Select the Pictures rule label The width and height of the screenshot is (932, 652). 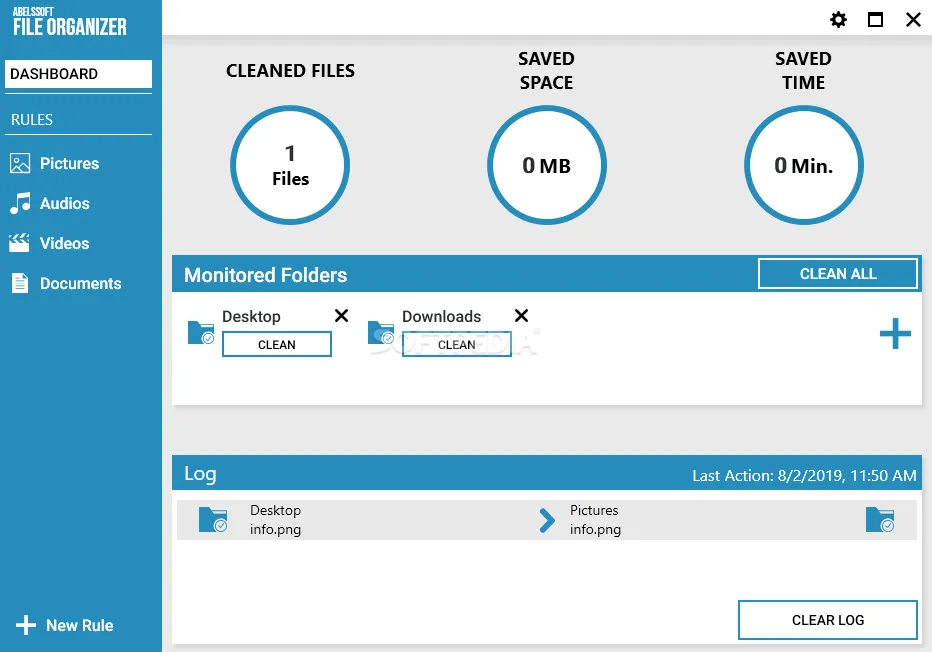(x=70, y=163)
